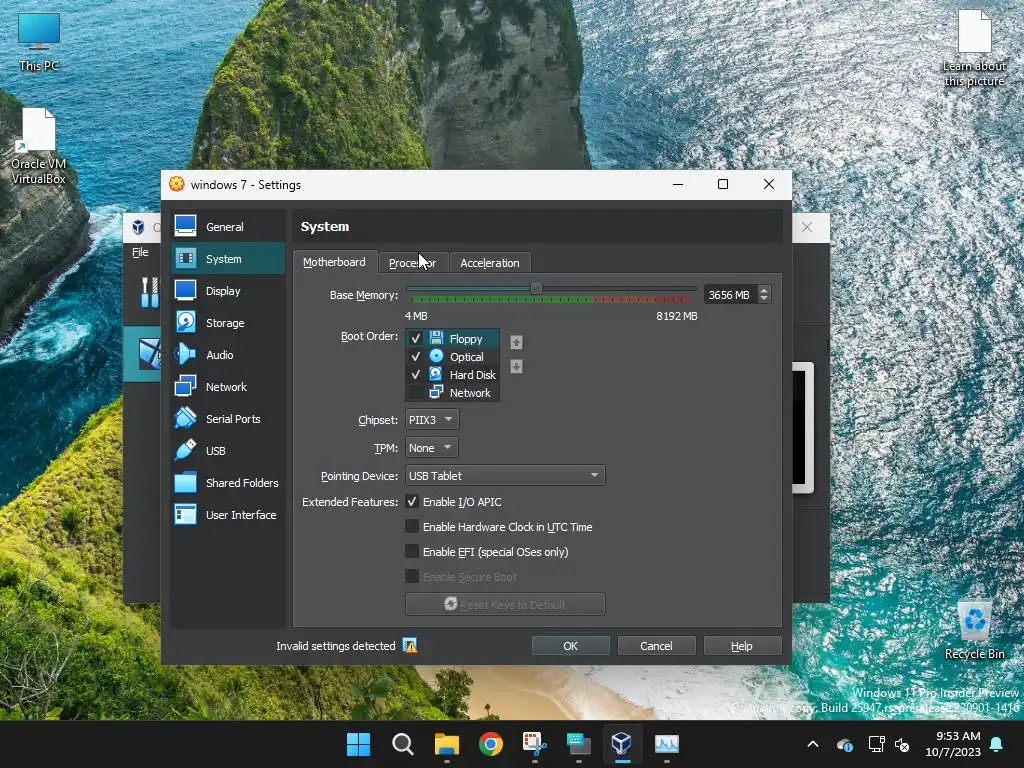Screen dimensions: 1024x768
Task: Switch to the Motherboard tab
Action: pyautogui.click(x=334, y=262)
